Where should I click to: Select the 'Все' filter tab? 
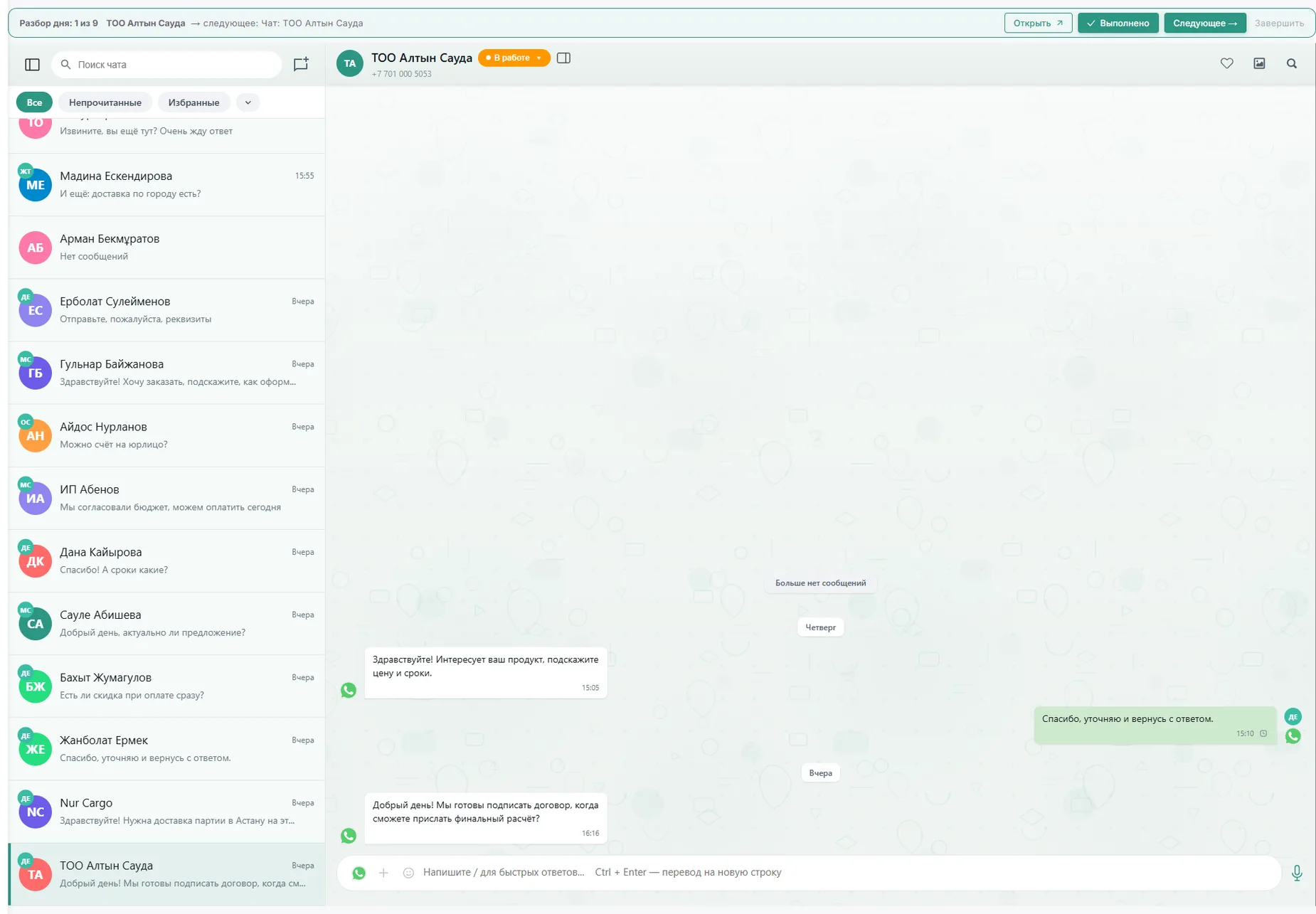(x=34, y=102)
